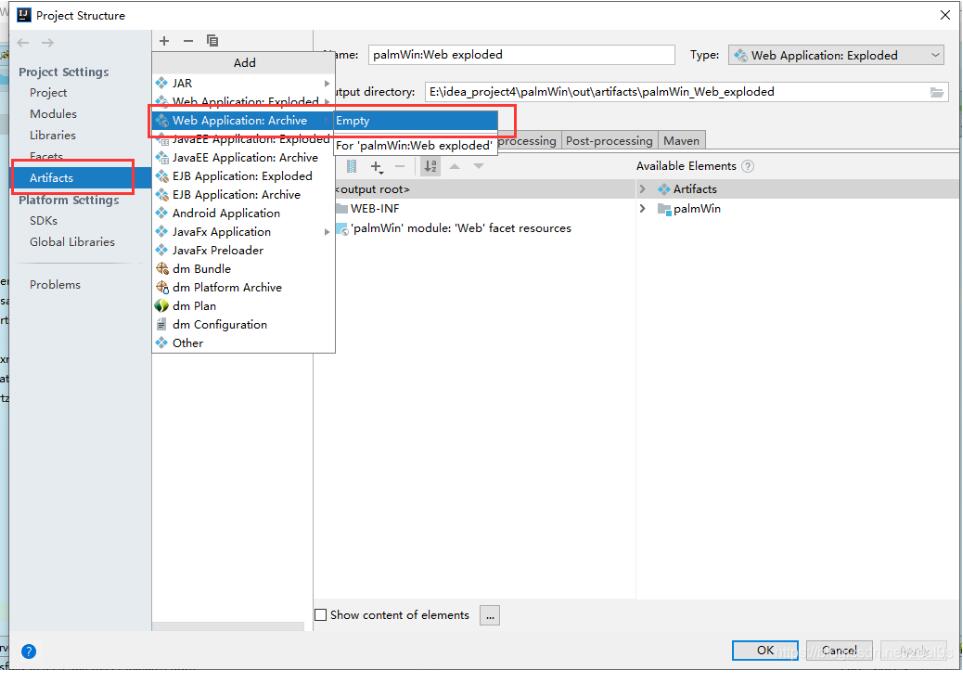
Task: Click the ellipsis button beside Show content
Action: tap(489, 615)
